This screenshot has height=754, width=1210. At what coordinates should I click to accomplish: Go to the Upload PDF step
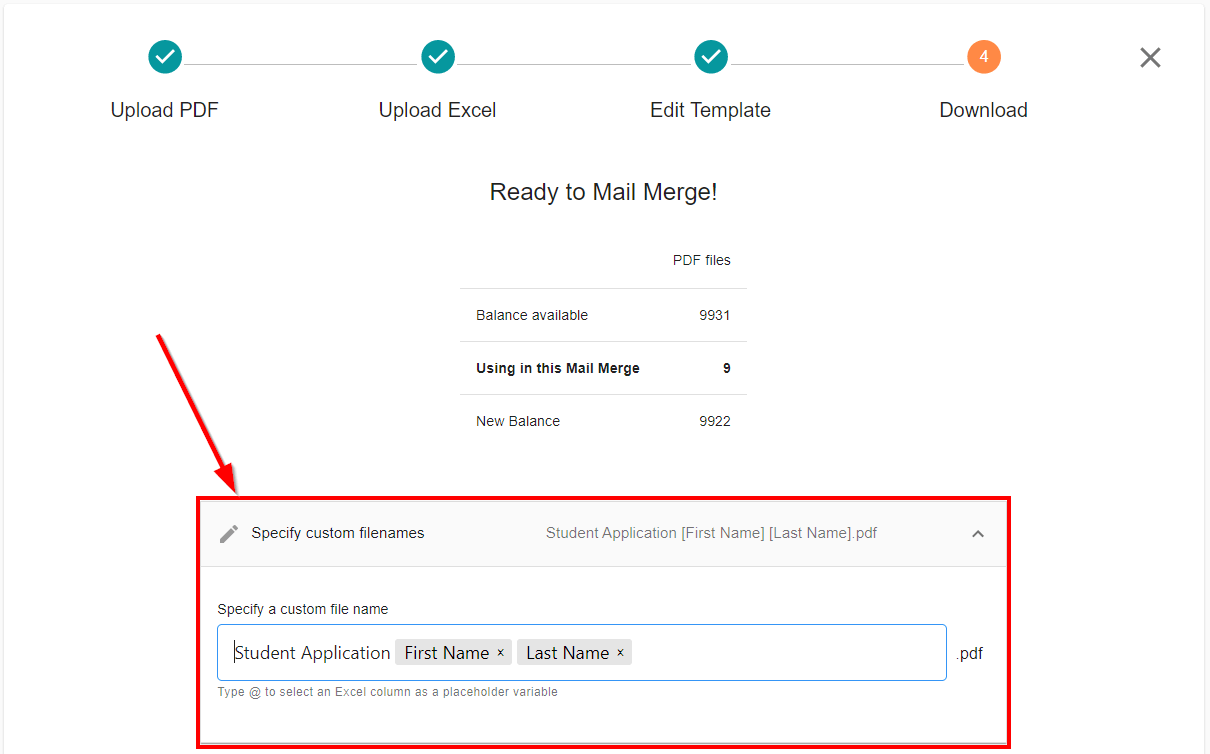pos(165,110)
